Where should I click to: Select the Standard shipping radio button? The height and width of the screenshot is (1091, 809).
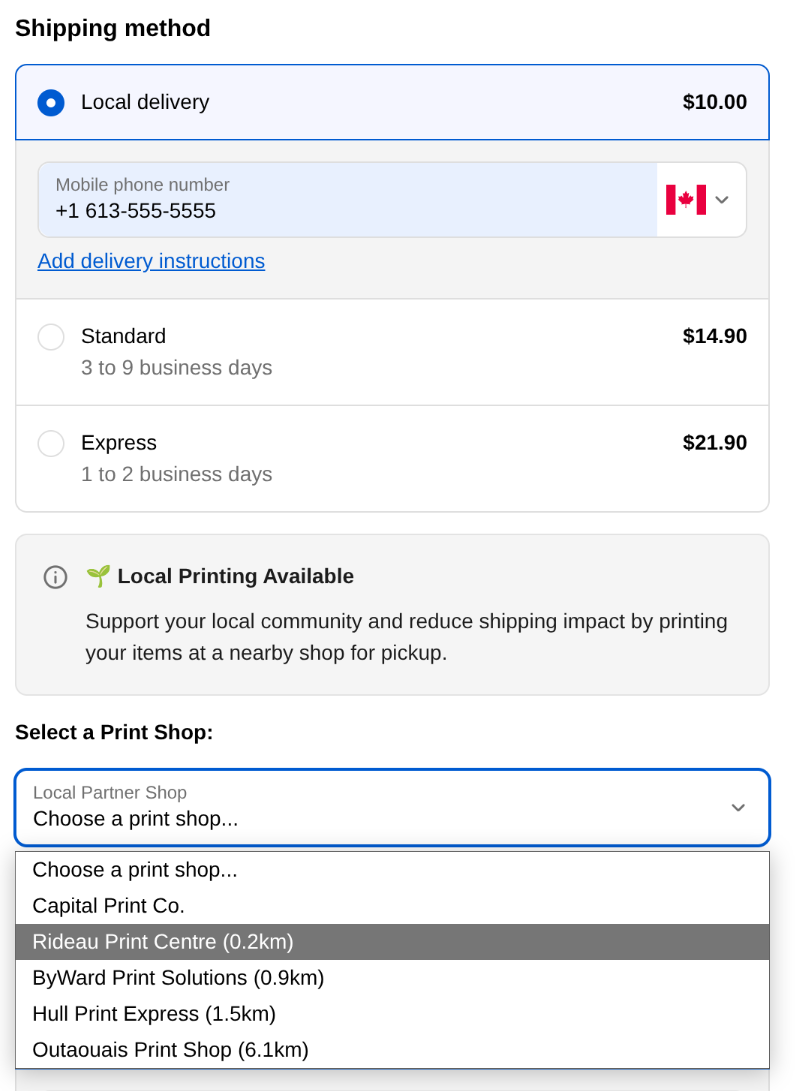click(51, 337)
